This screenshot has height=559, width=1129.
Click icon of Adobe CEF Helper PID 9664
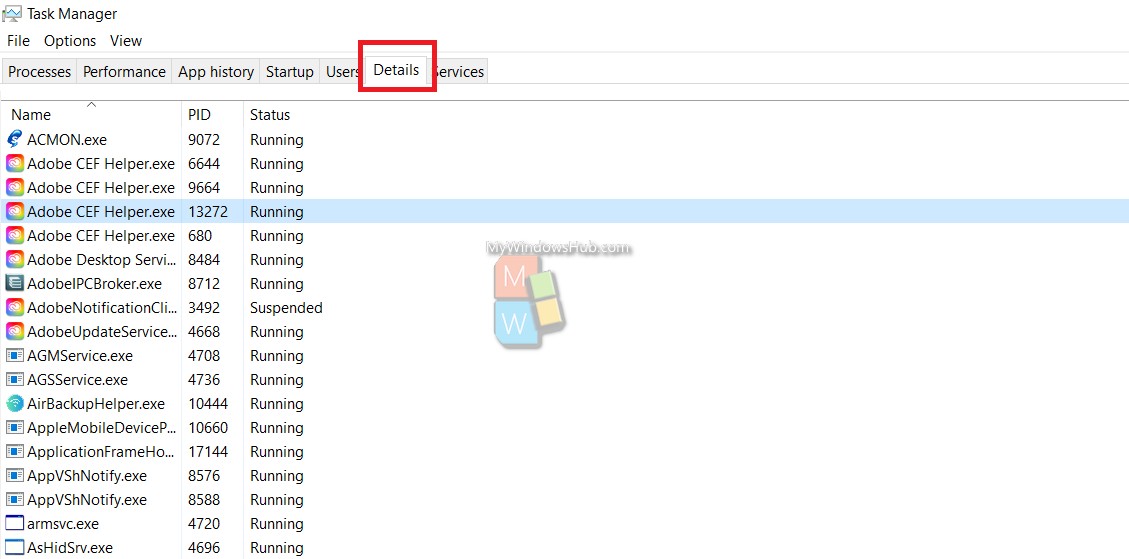click(x=14, y=188)
